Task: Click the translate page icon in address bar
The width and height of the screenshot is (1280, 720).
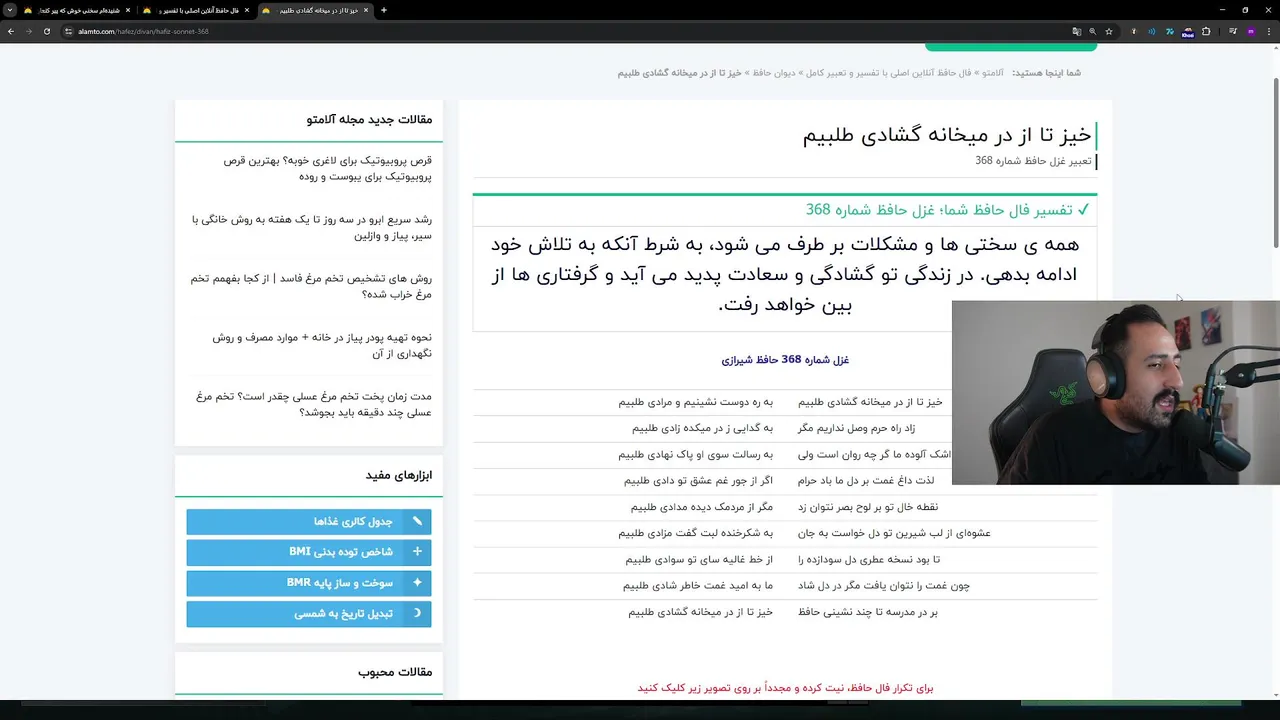Action: (1076, 31)
